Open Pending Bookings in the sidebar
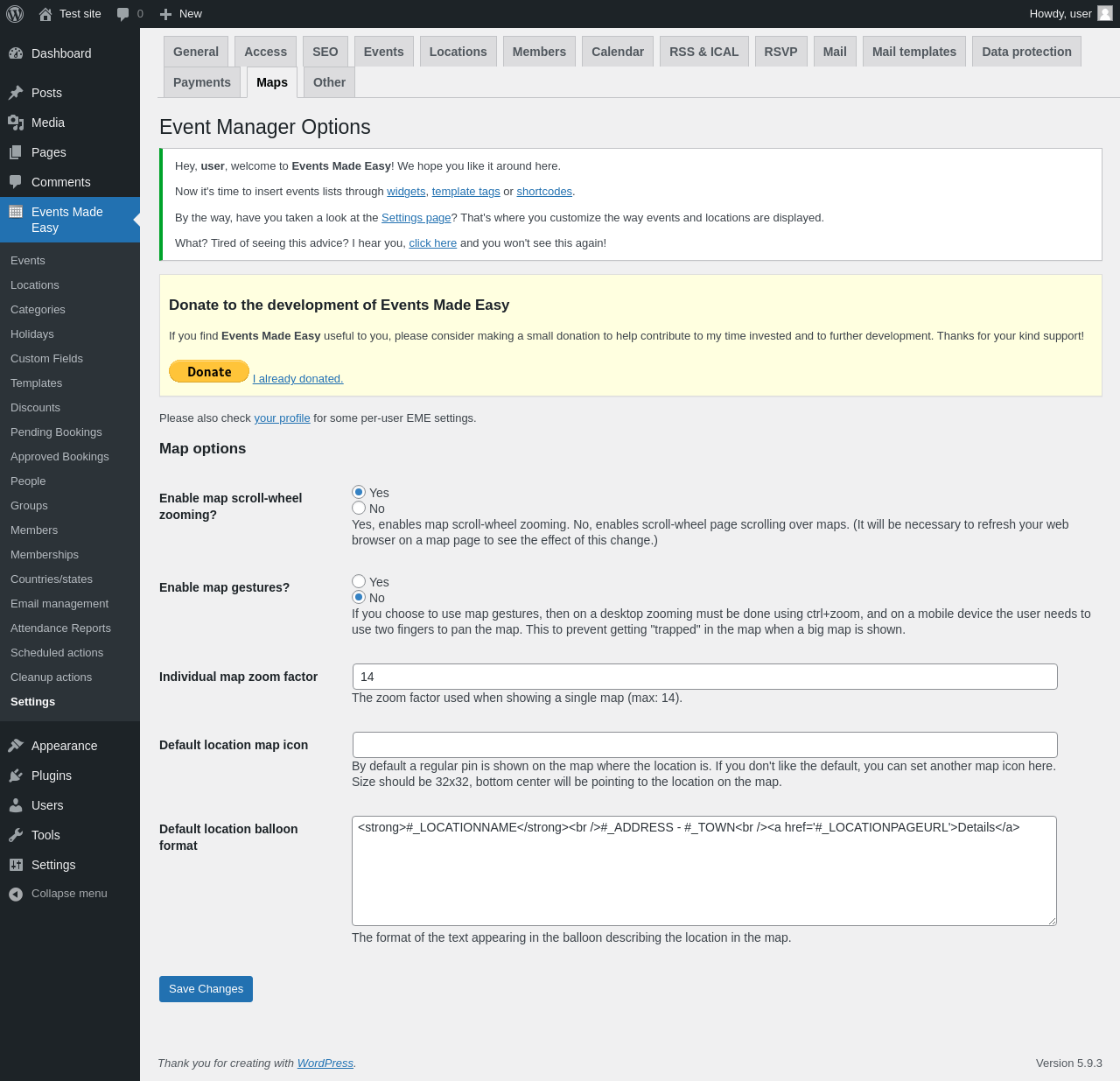This screenshot has width=1120, height=1081. click(70, 432)
